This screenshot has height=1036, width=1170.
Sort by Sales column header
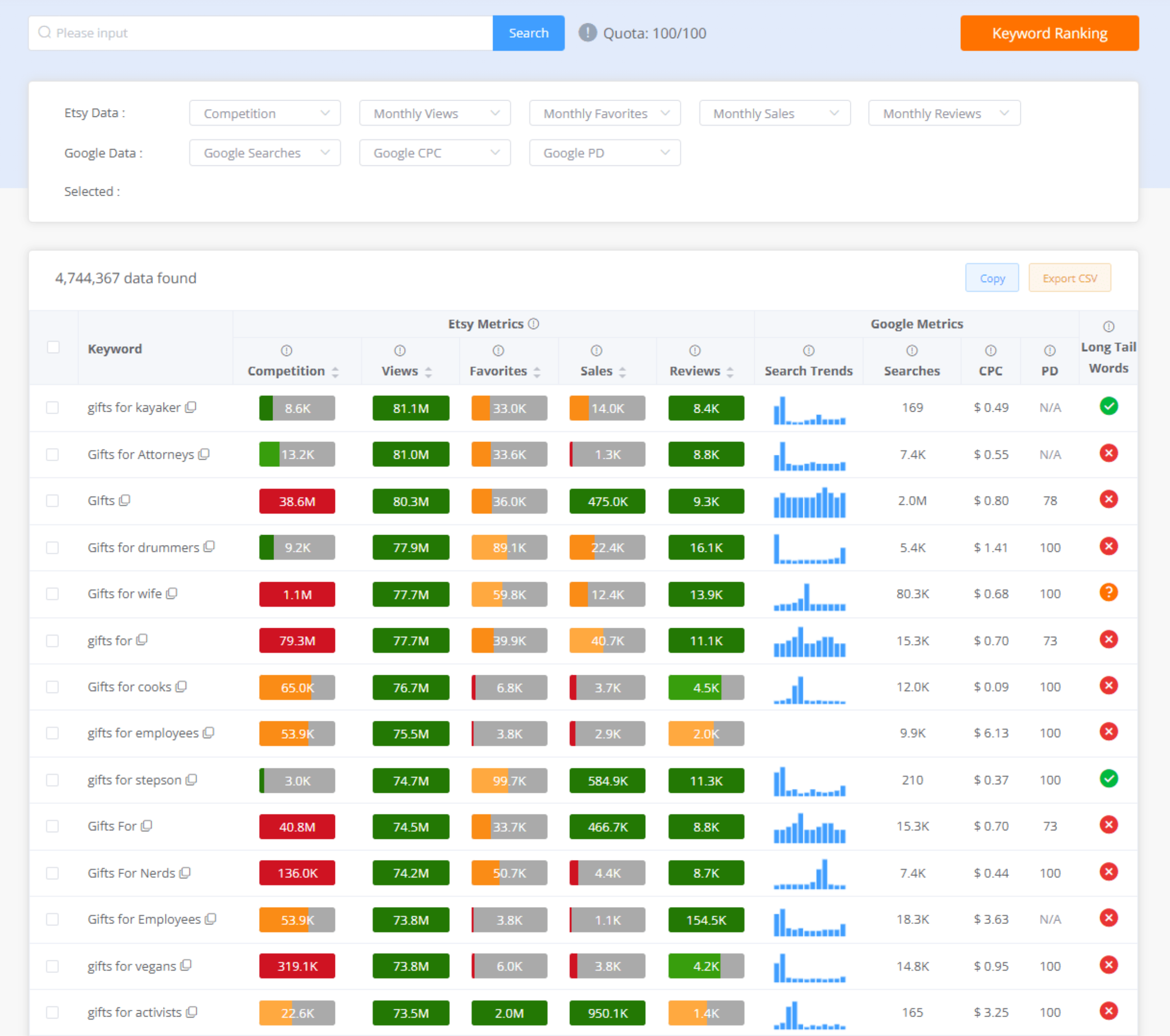click(x=602, y=372)
